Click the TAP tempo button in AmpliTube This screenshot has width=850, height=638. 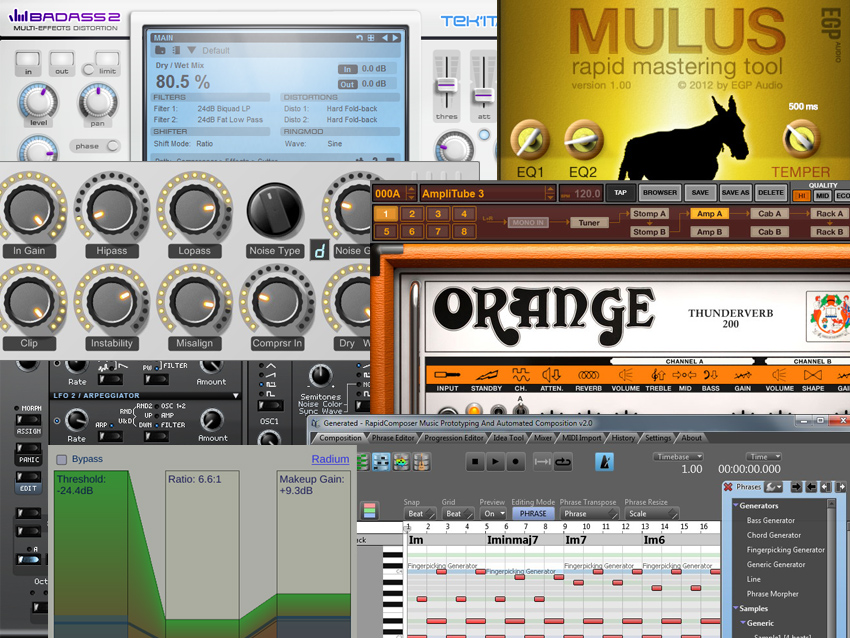click(620, 193)
